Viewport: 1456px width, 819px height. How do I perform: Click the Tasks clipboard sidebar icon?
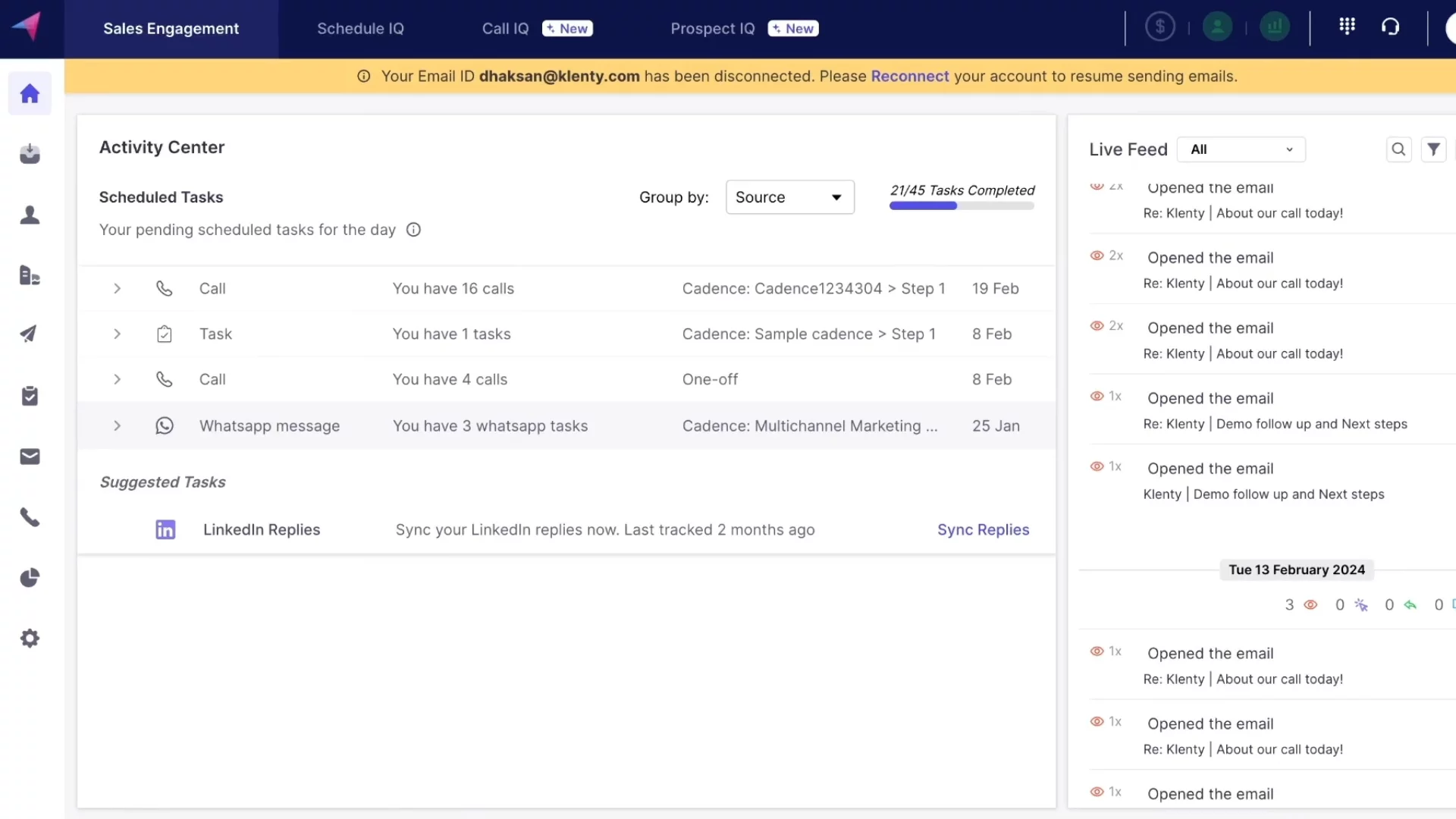coord(30,396)
